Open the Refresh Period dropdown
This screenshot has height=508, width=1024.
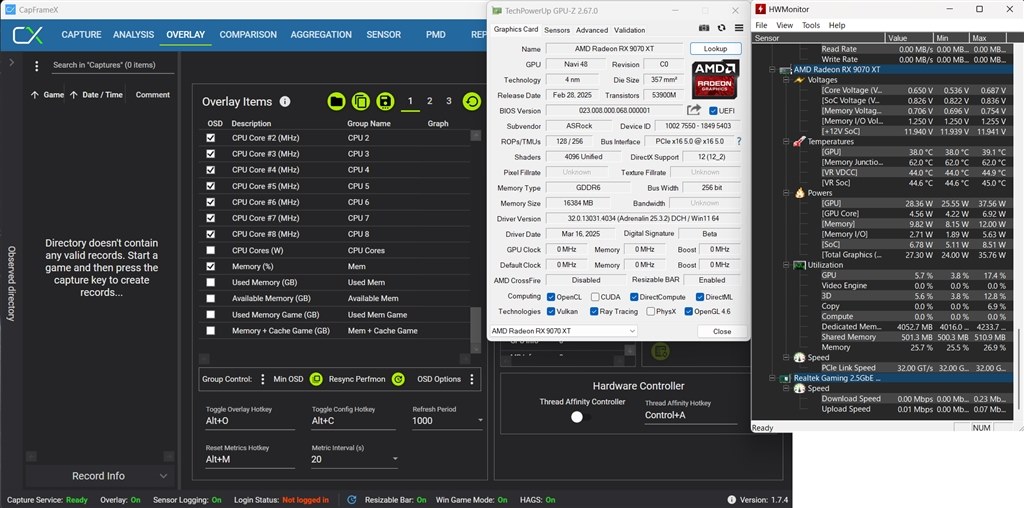coord(480,421)
